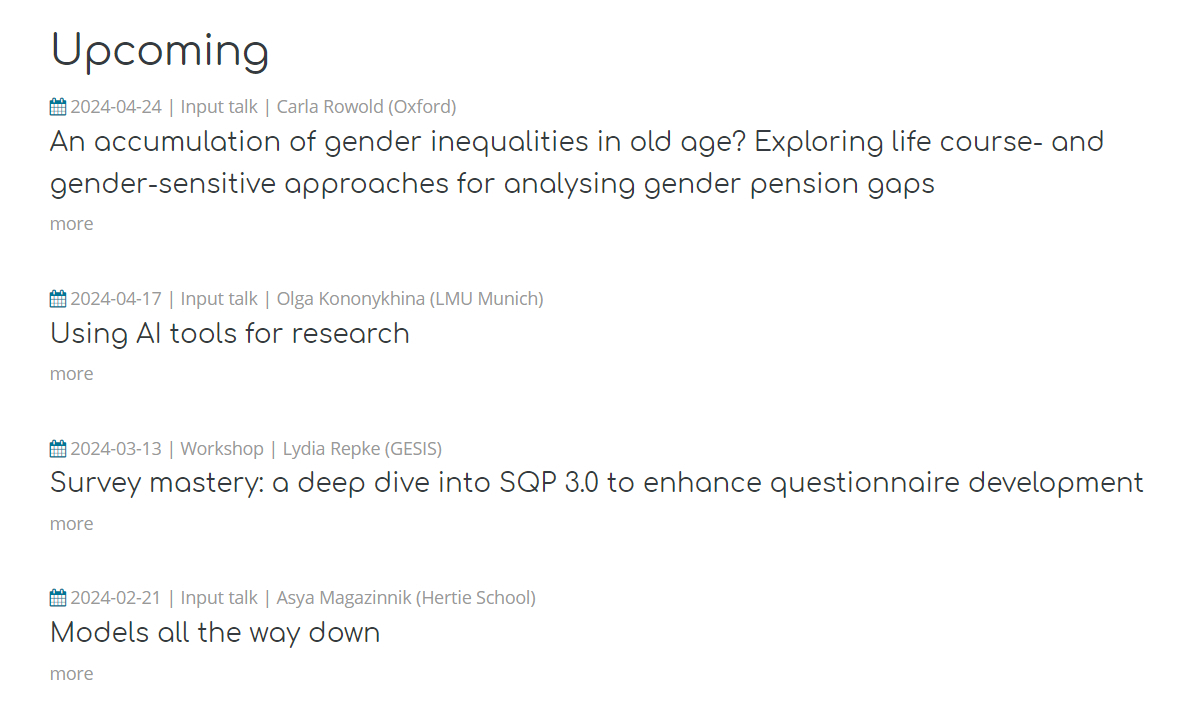Viewport: 1199px width, 713px height.
Task: Expand "more" under Models all the way down
Action: click(71, 674)
